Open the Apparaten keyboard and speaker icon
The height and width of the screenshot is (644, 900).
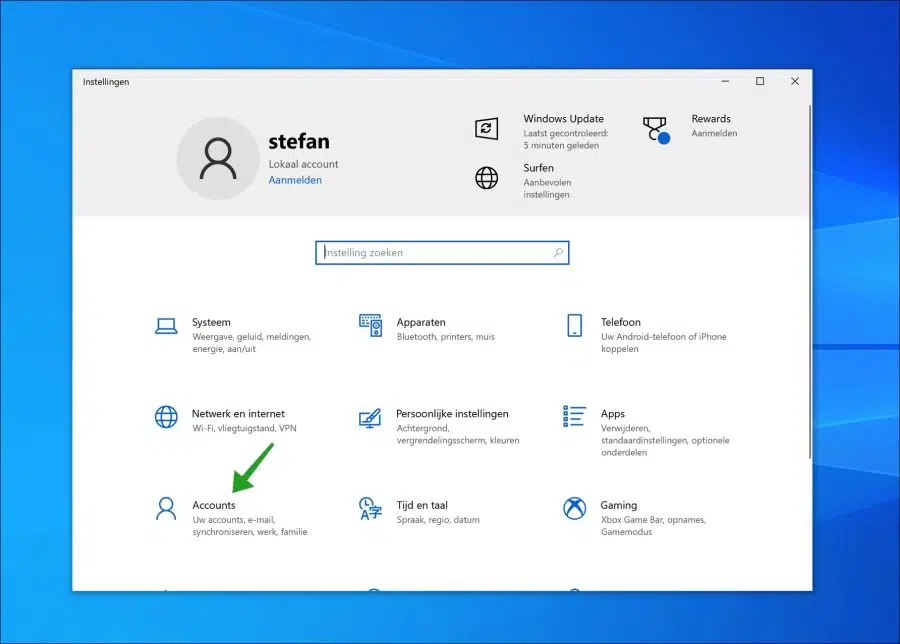pos(370,325)
